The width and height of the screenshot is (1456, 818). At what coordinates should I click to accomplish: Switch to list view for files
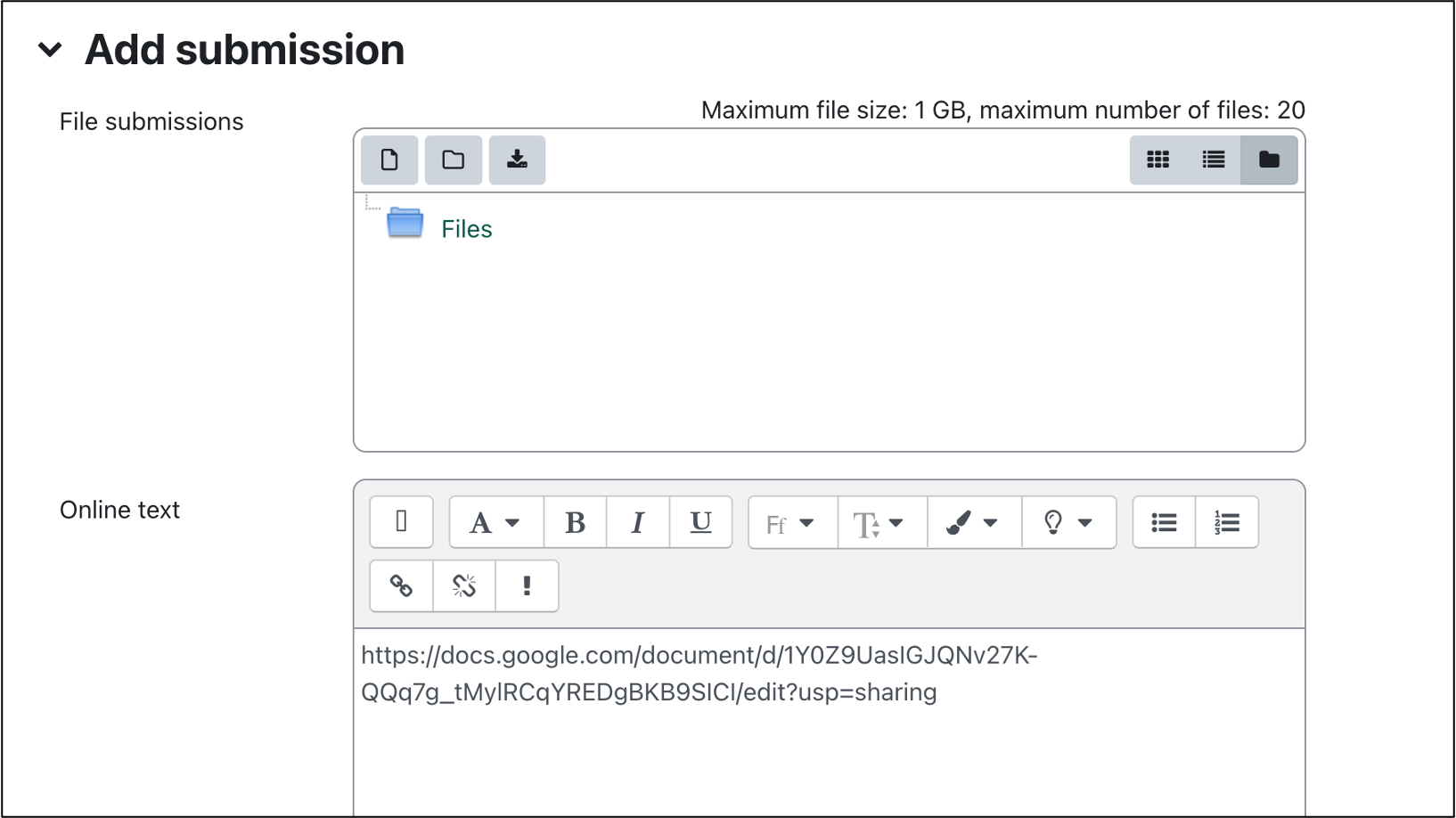(1213, 160)
